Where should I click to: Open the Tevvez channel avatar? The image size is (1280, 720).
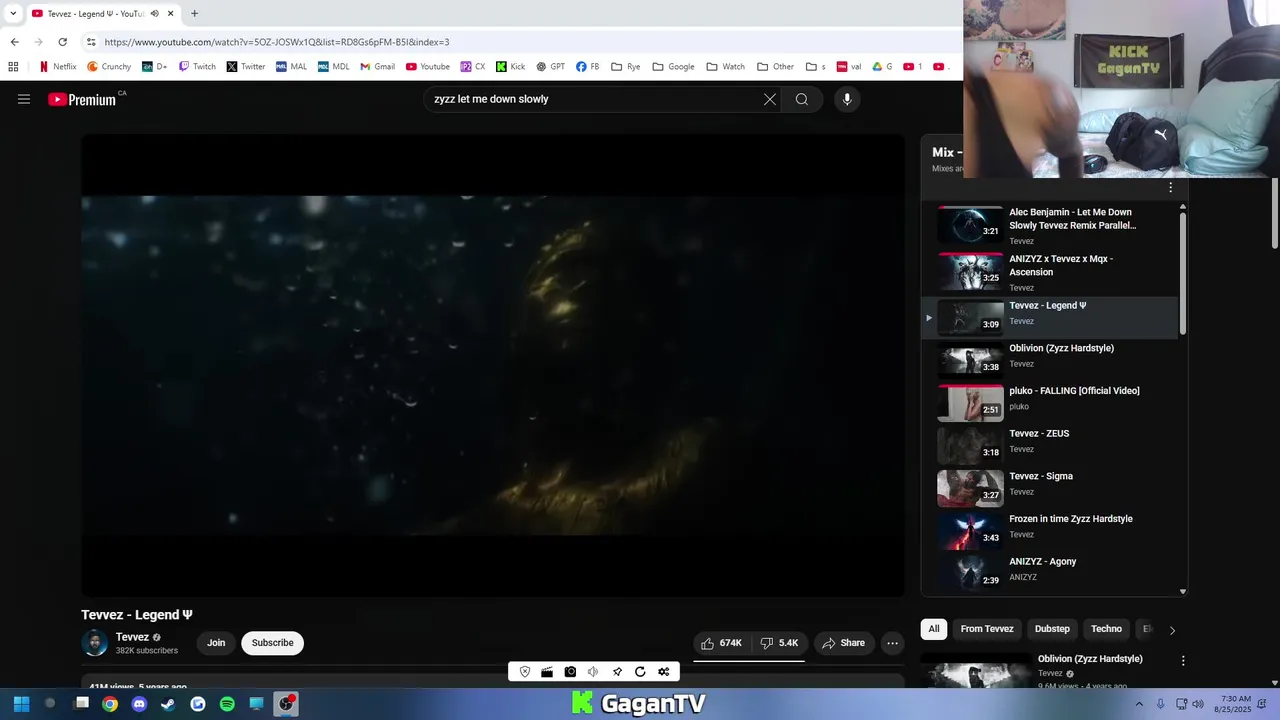coord(95,643)
